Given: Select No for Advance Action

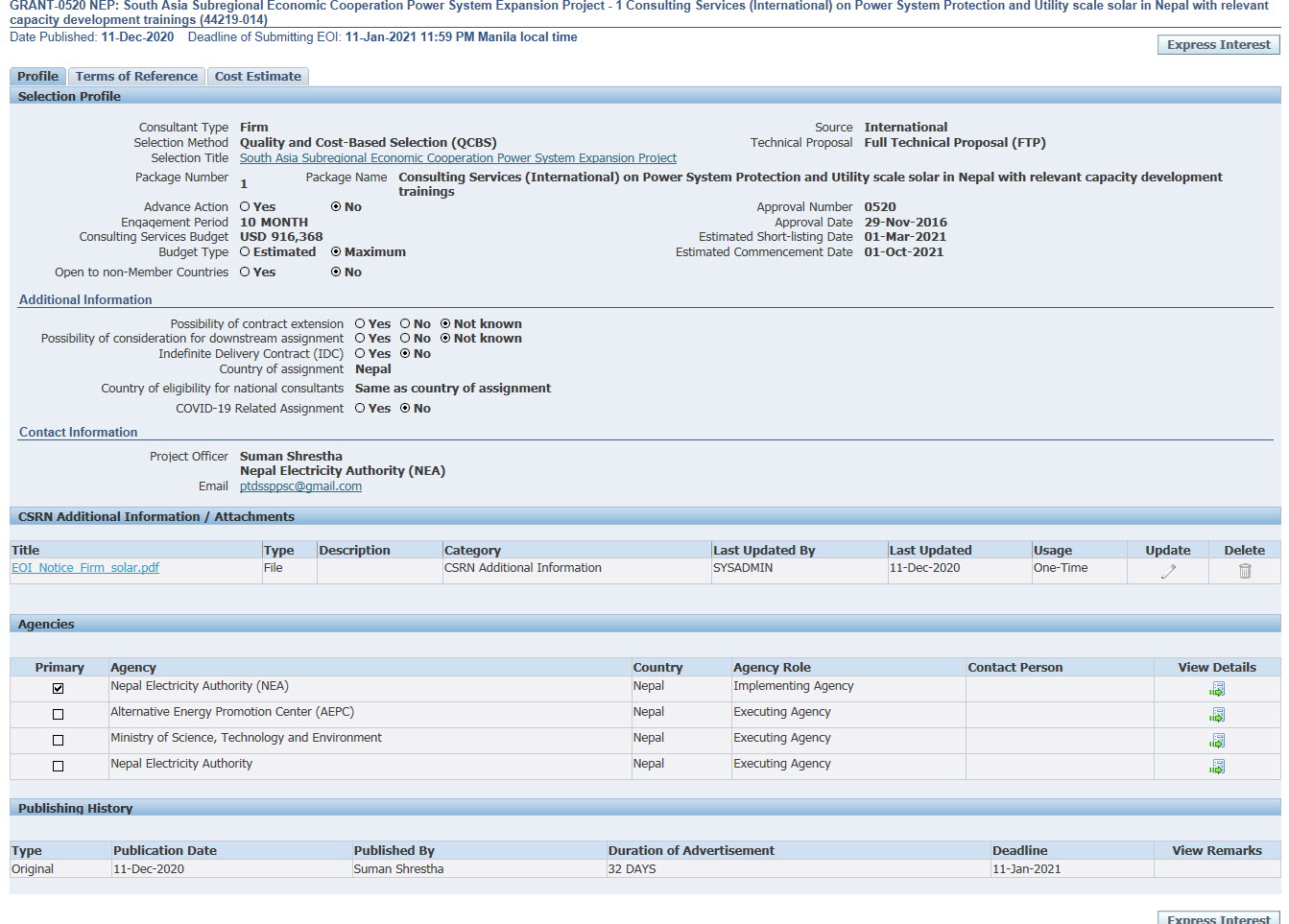Looking at the screenshot, I should 336,206.
